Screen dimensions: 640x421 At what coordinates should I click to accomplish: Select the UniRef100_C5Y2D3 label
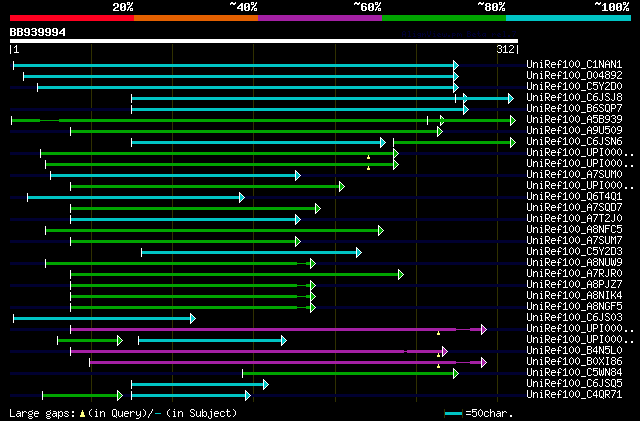tap(574, 252)
